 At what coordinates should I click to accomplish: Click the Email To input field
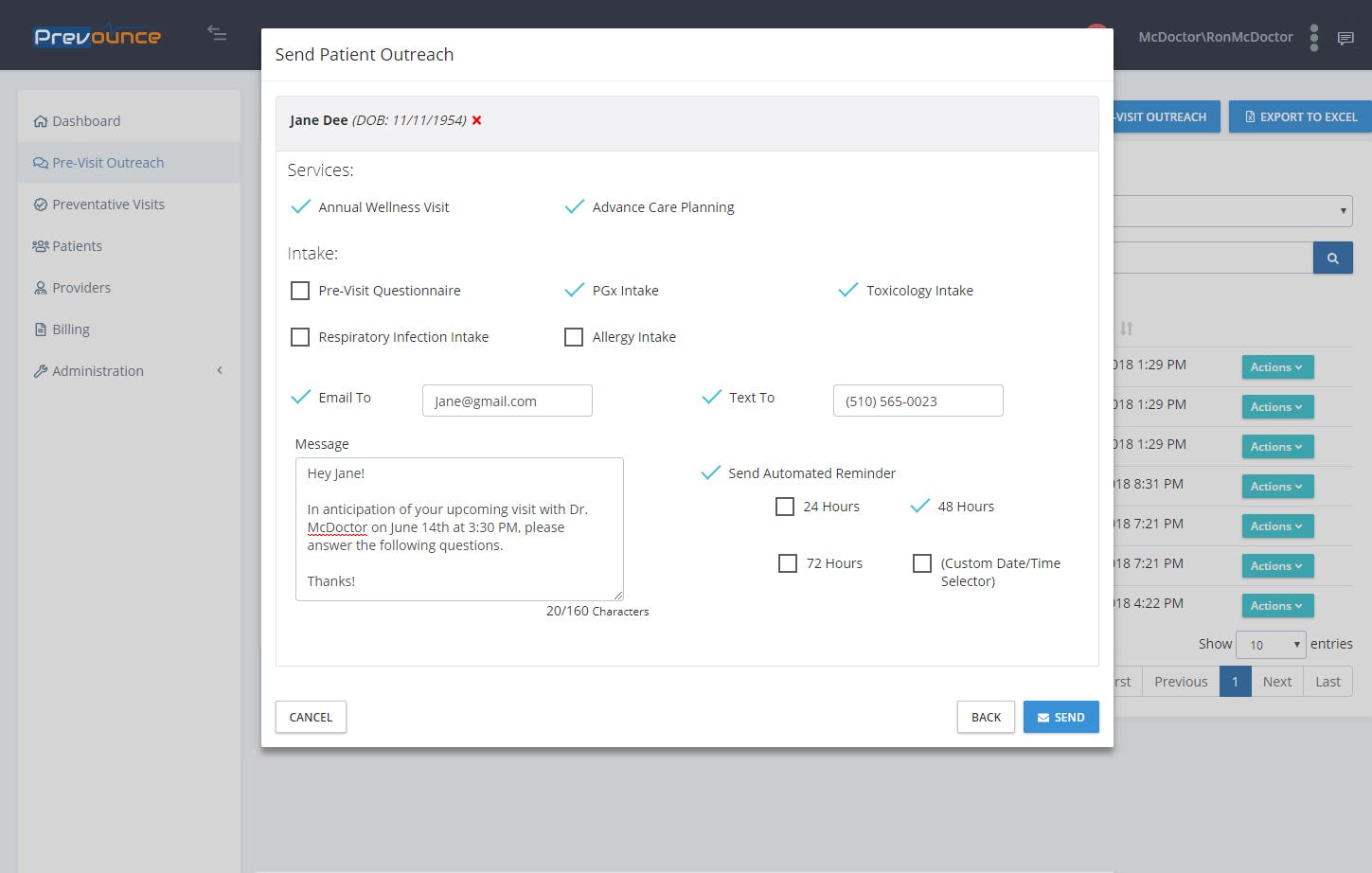507,401
